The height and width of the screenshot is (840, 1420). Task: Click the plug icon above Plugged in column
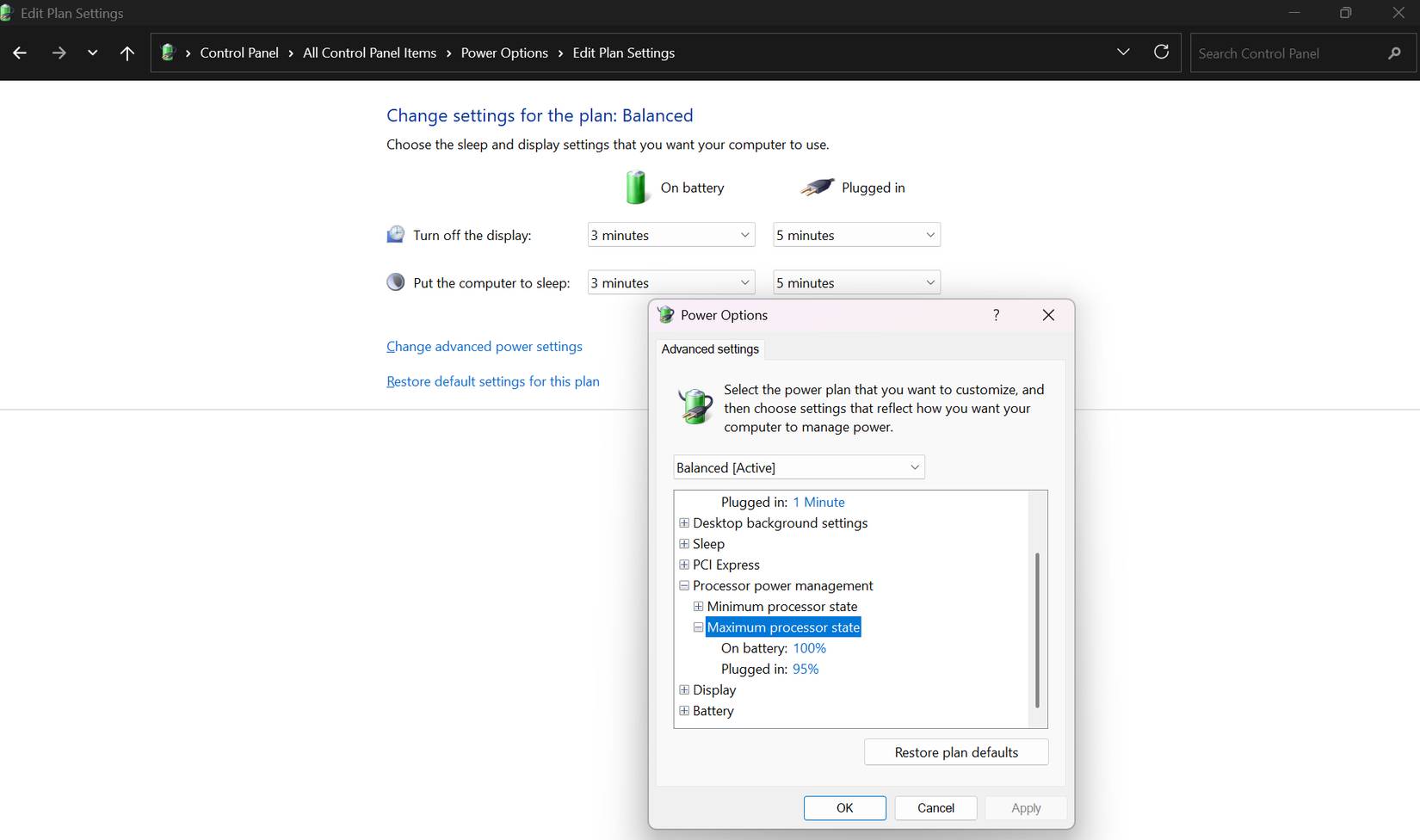point(817,186)
